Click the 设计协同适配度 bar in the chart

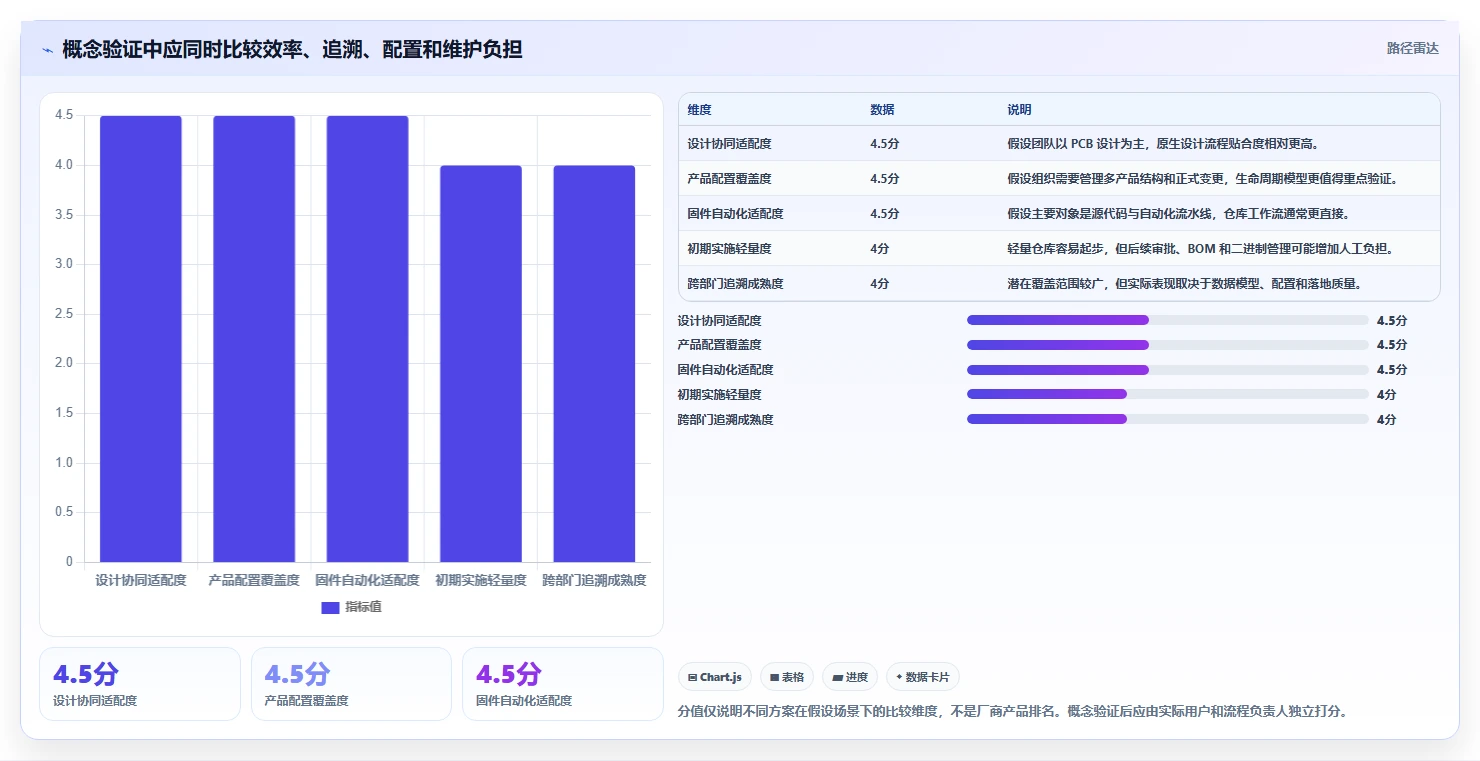point(141,339)
